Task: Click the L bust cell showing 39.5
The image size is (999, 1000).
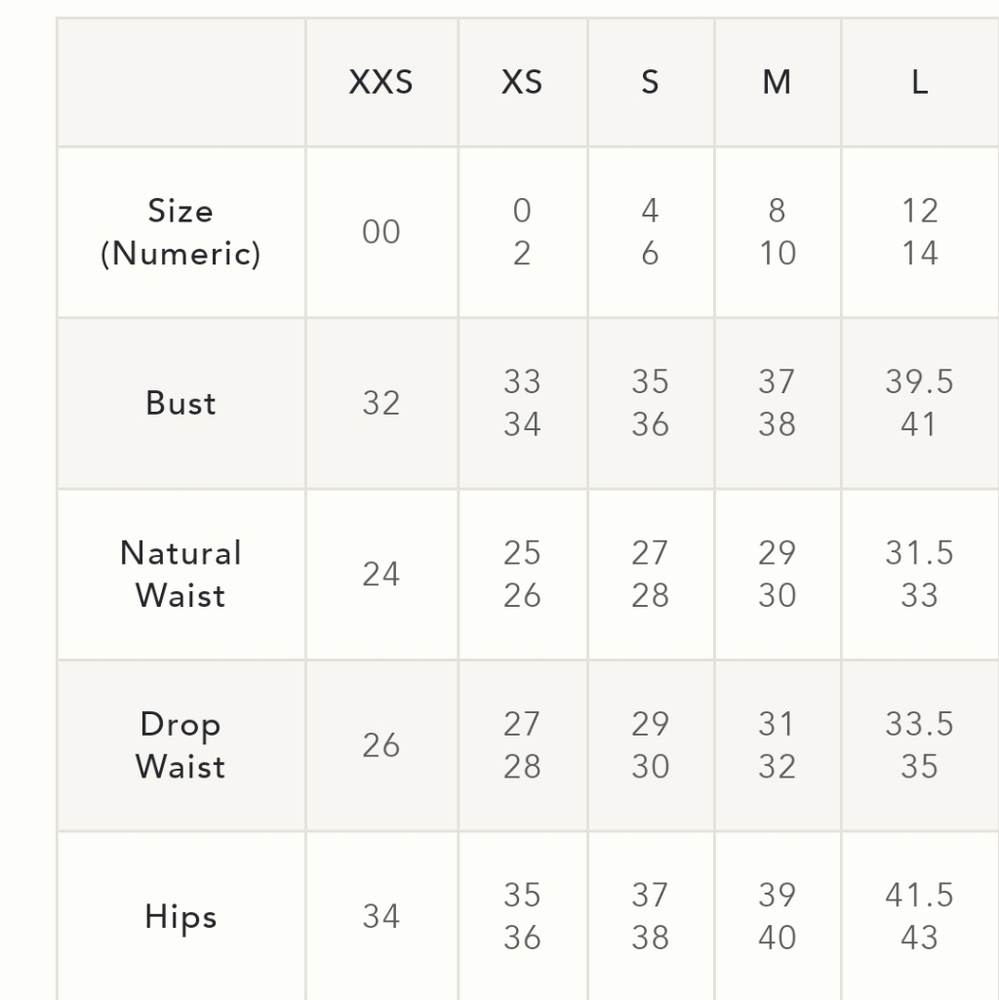Action: tap(919, 382)
